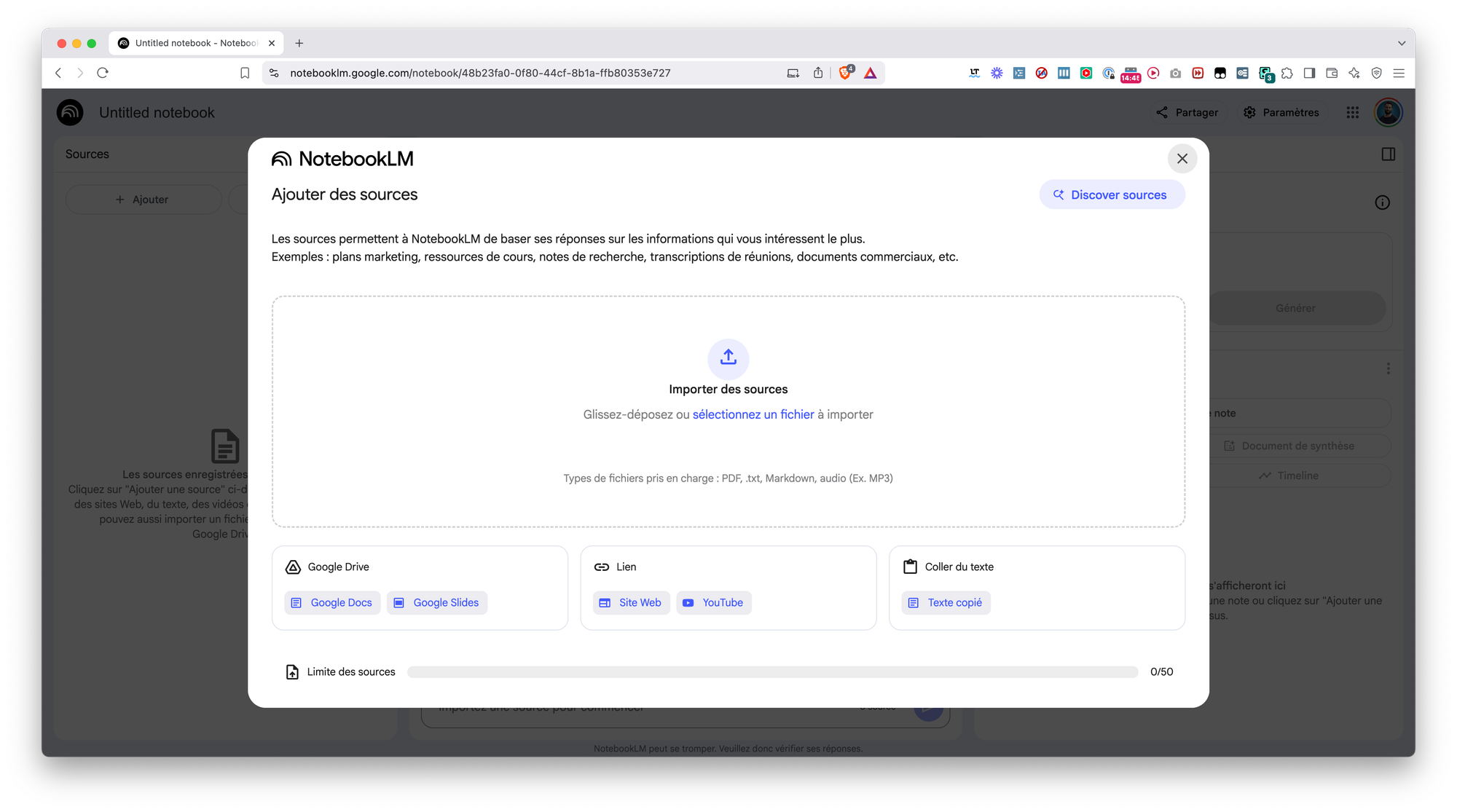Open the extensions puzzle piece menu

1287,73
